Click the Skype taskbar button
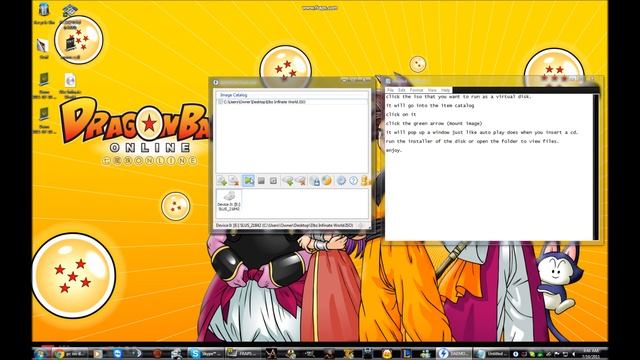The width and height of the screenshot is (640, 360). pyautogui.click(x=205, y=353)
